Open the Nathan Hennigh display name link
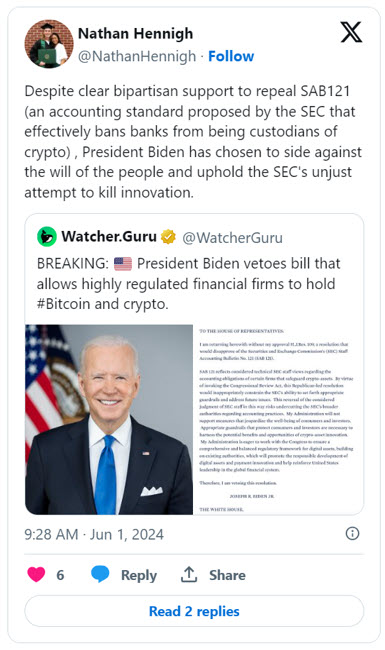 point(136,33)
